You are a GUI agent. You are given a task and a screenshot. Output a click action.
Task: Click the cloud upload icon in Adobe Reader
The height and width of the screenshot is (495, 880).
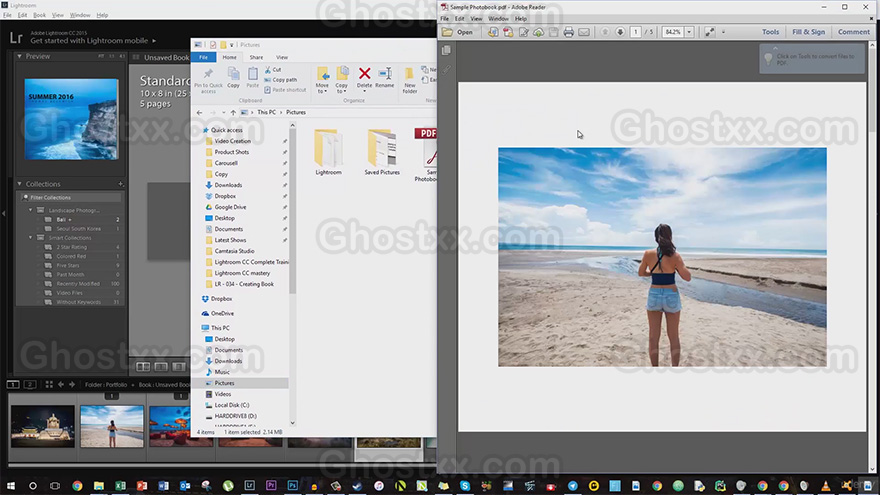(x=538, y=32)
